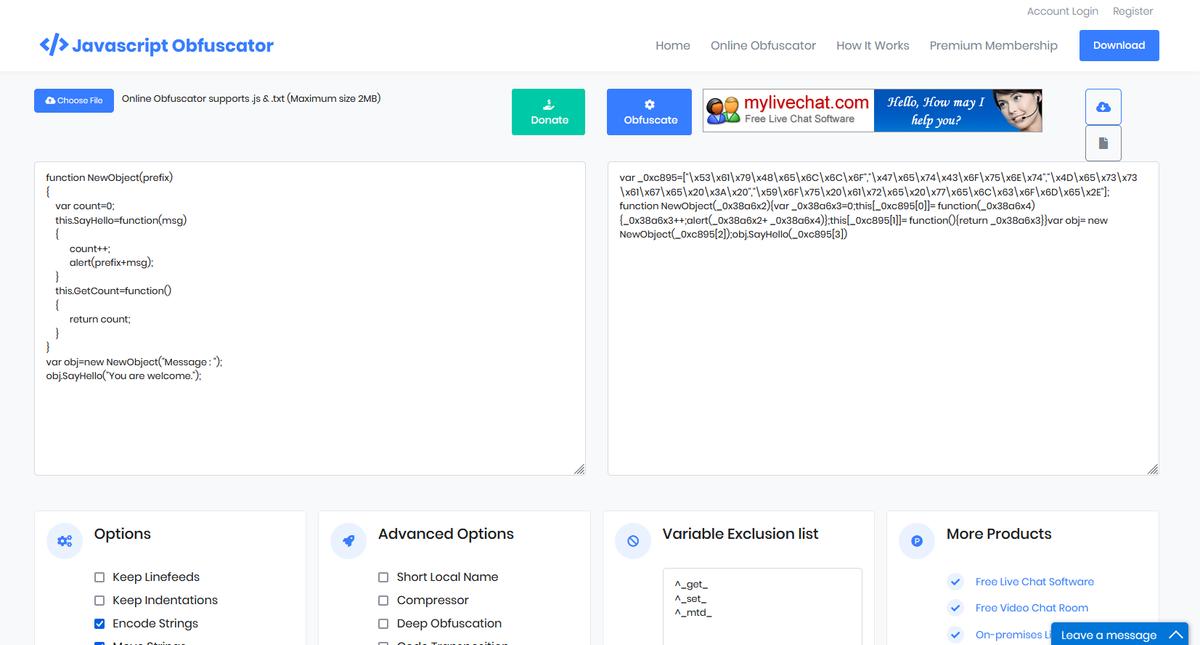Tick the Deep Obfuscation checkbox
The image size is (1200, 645).
pyautogui.click(x=383, y=624)
